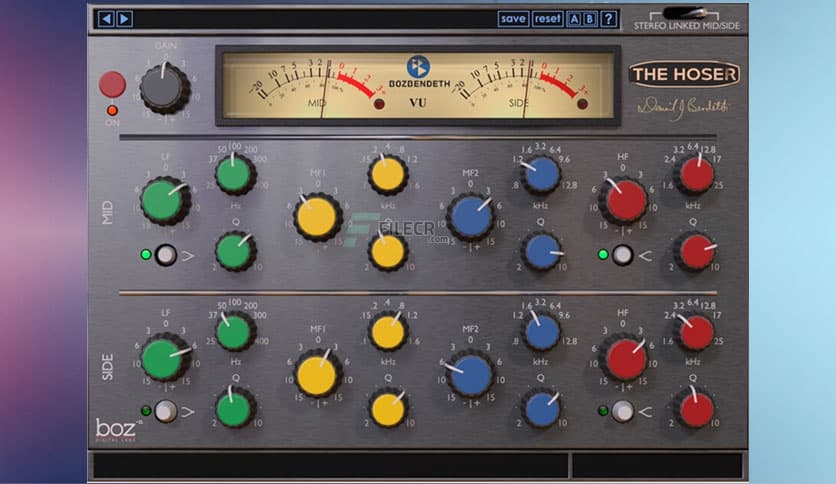Toggle the red ON power button
The width and height of the screenshot is (836, 484).
(x=112, y=85)
